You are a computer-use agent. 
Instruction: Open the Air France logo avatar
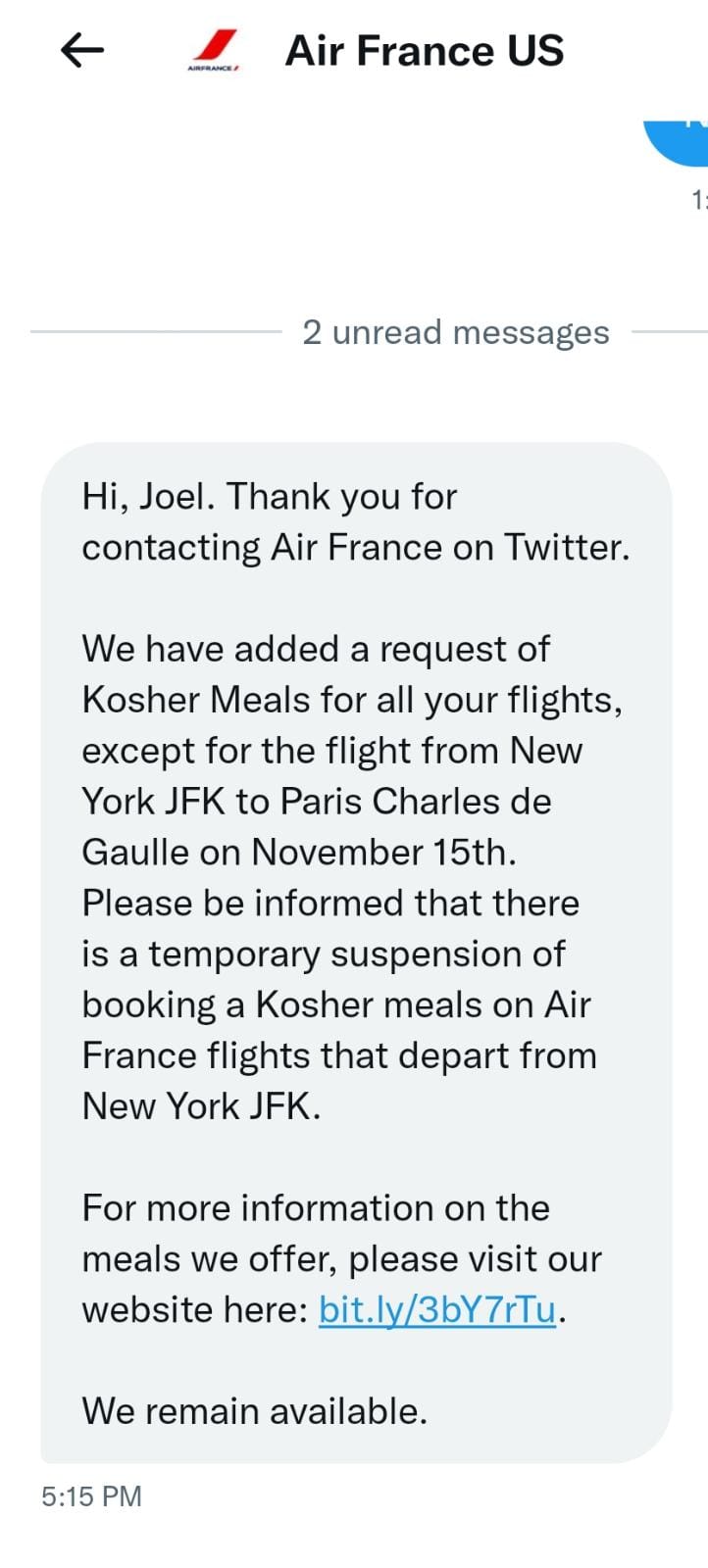pos(215,51)
